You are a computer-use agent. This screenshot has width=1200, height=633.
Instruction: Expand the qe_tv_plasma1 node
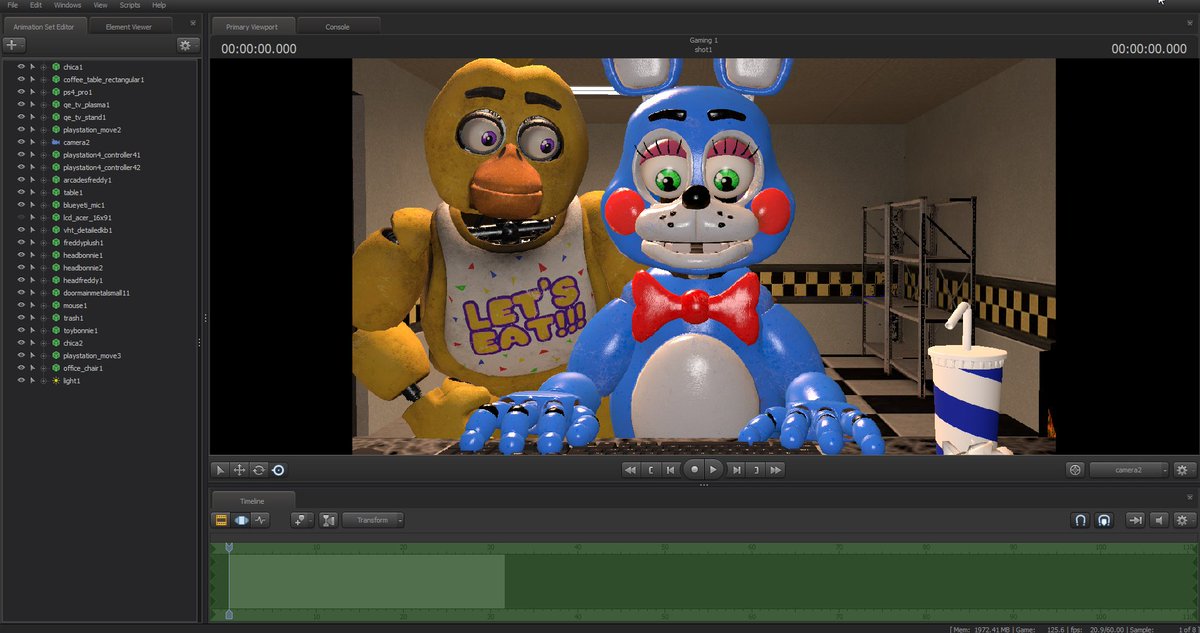44,104
